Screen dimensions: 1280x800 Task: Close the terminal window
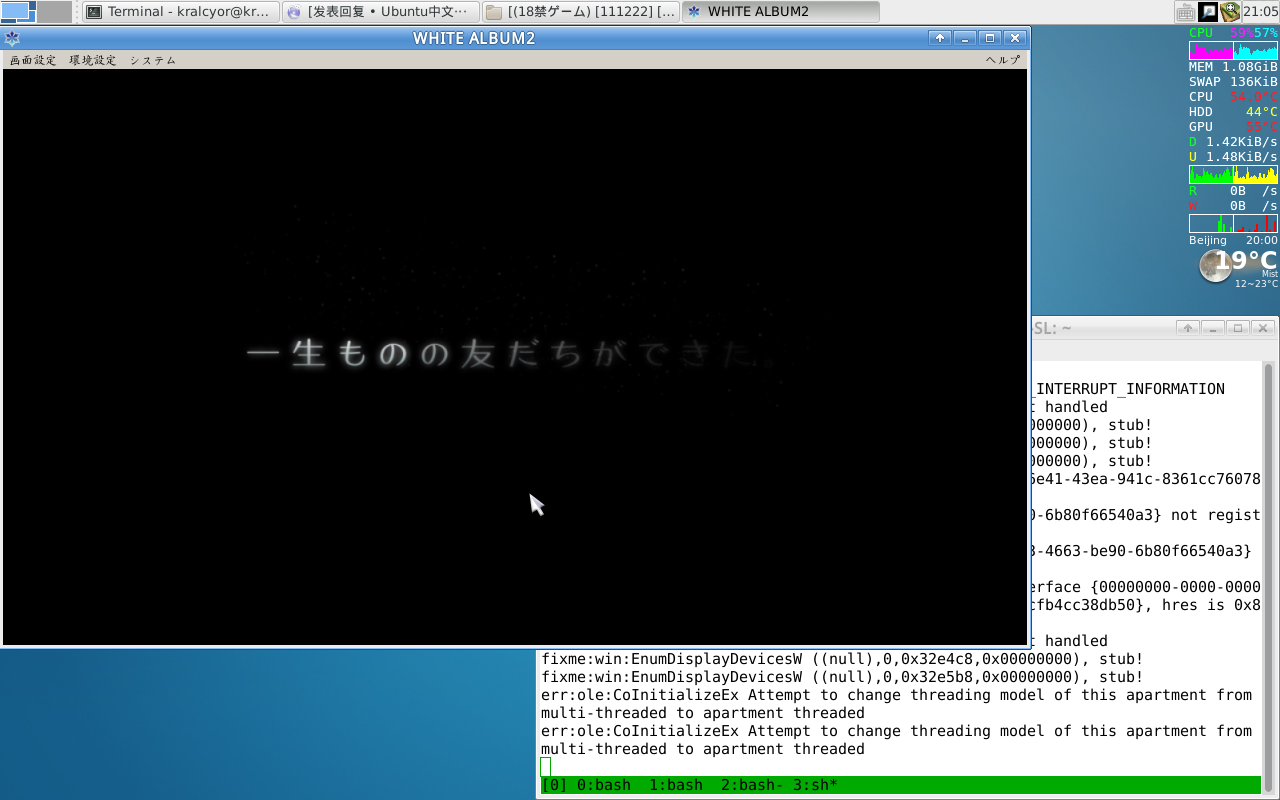1263,328
